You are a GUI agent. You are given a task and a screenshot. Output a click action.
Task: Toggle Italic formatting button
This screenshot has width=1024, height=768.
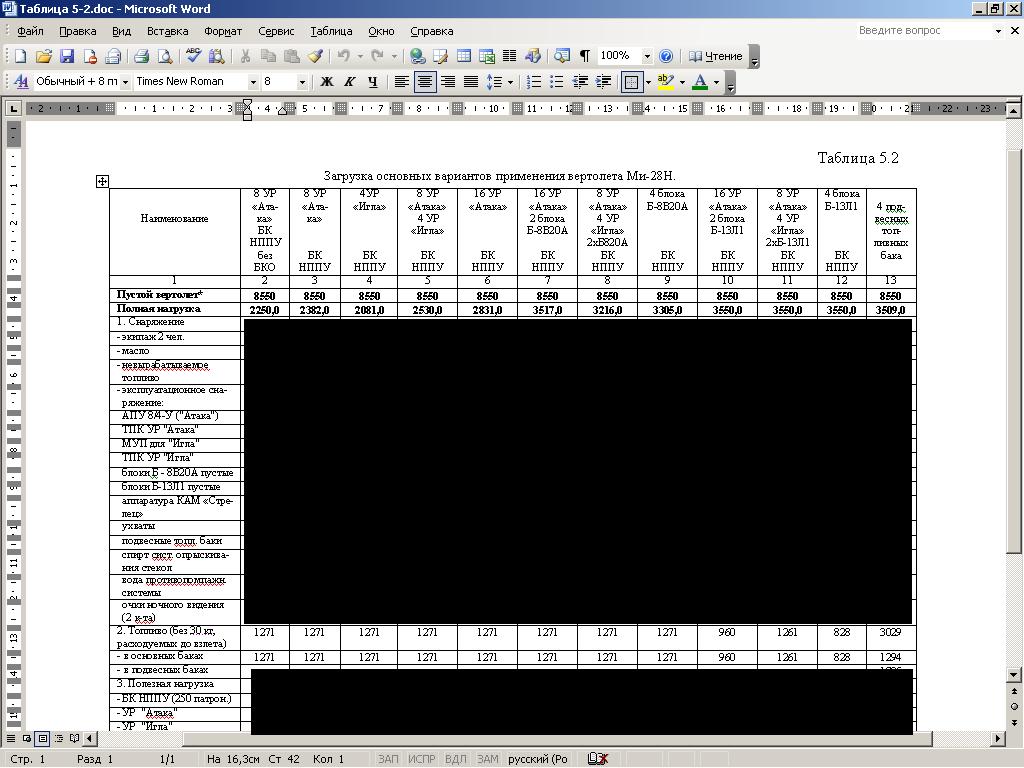tap(349, 82)
